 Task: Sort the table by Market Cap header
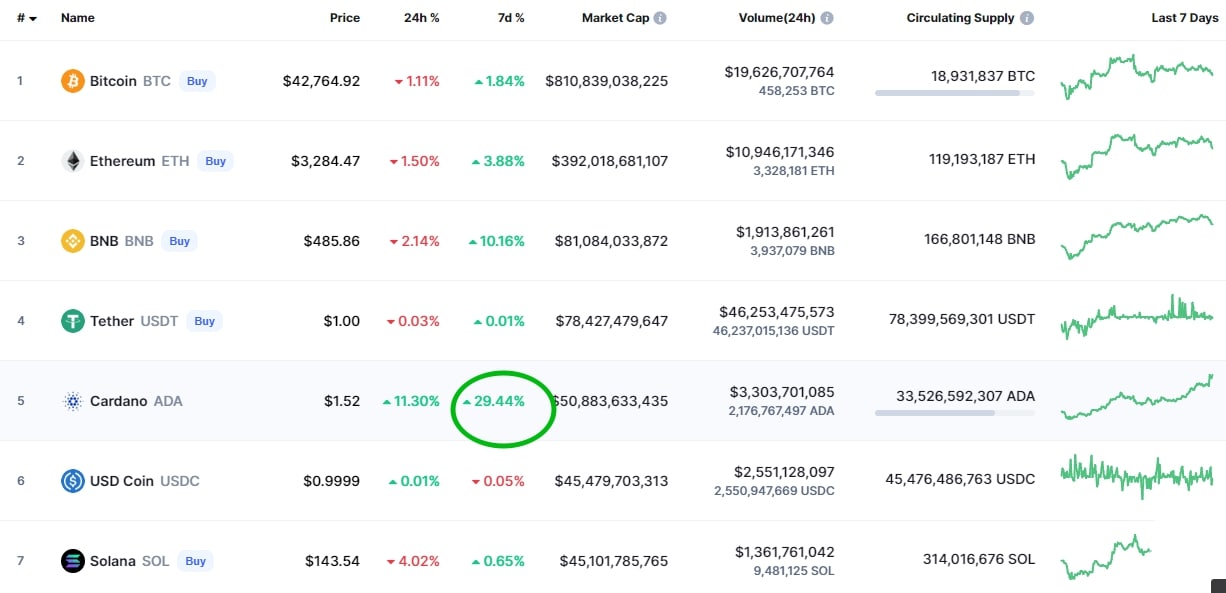click(615, 18)
